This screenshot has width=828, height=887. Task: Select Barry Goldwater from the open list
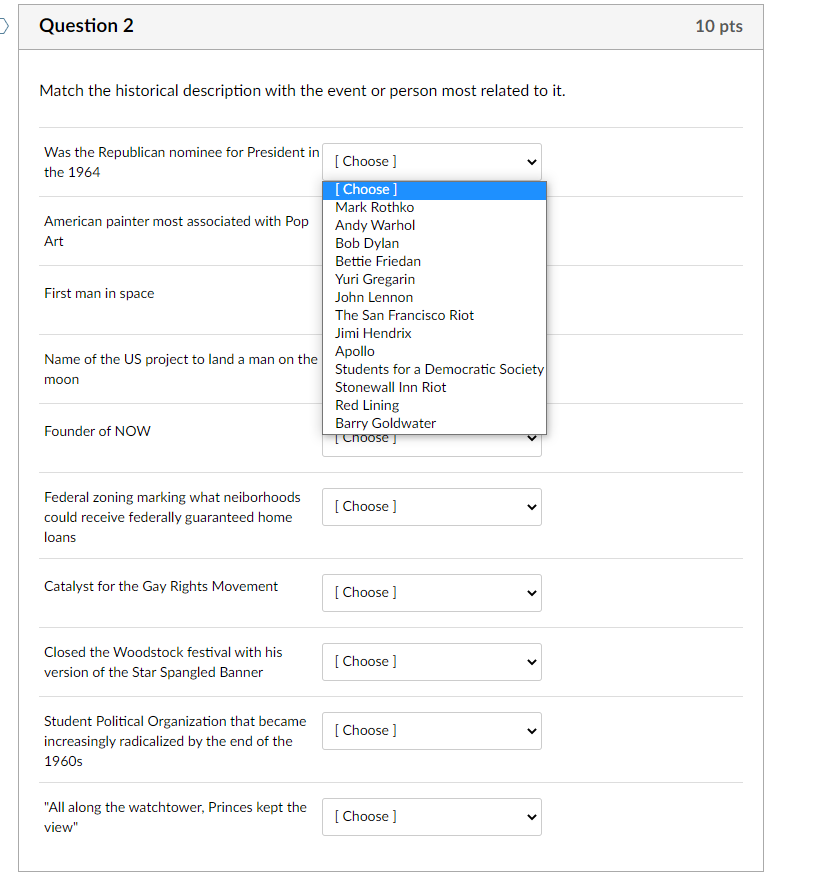tap(434, 423)
